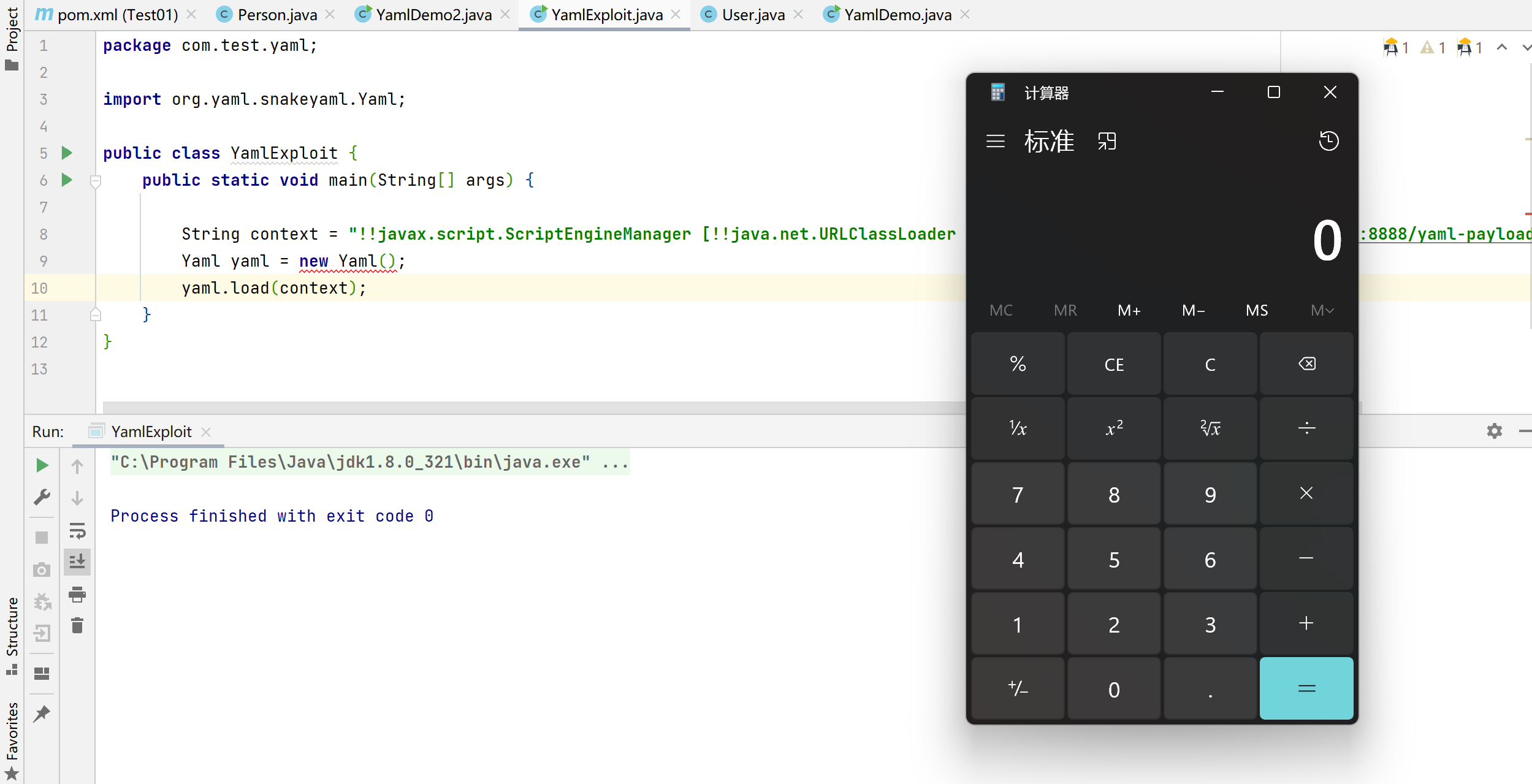Hide Run panel with minimize dash
The height and width of the screenshot is (784, 1532).
(x=1525, y=431)
